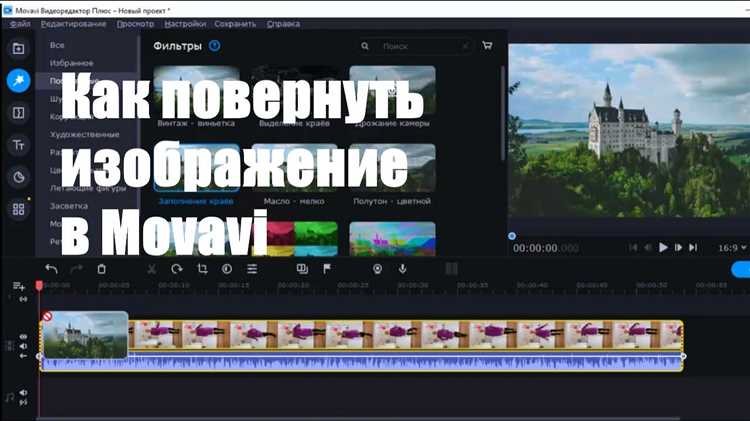Click the blue export button at right edge
The width and height of the screenshot is (750, 421).
(741, 269)
